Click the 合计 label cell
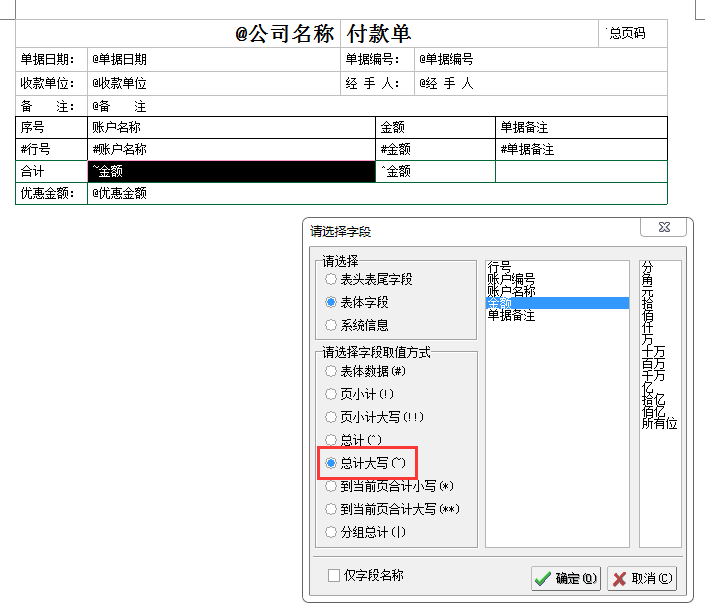The image size is (705, 611). (x=51, y=171)
